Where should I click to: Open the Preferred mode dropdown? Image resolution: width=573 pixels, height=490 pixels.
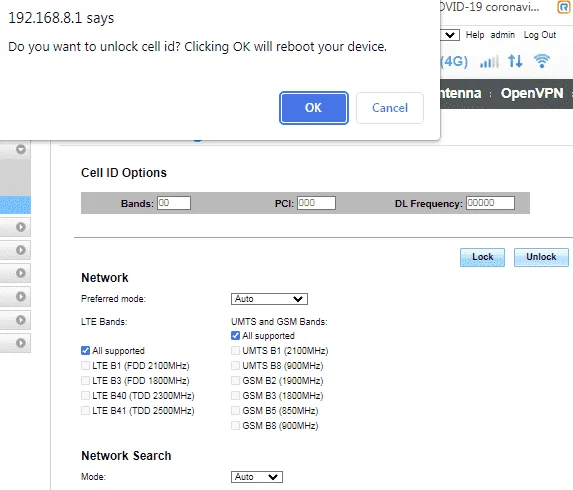(269, 299)
